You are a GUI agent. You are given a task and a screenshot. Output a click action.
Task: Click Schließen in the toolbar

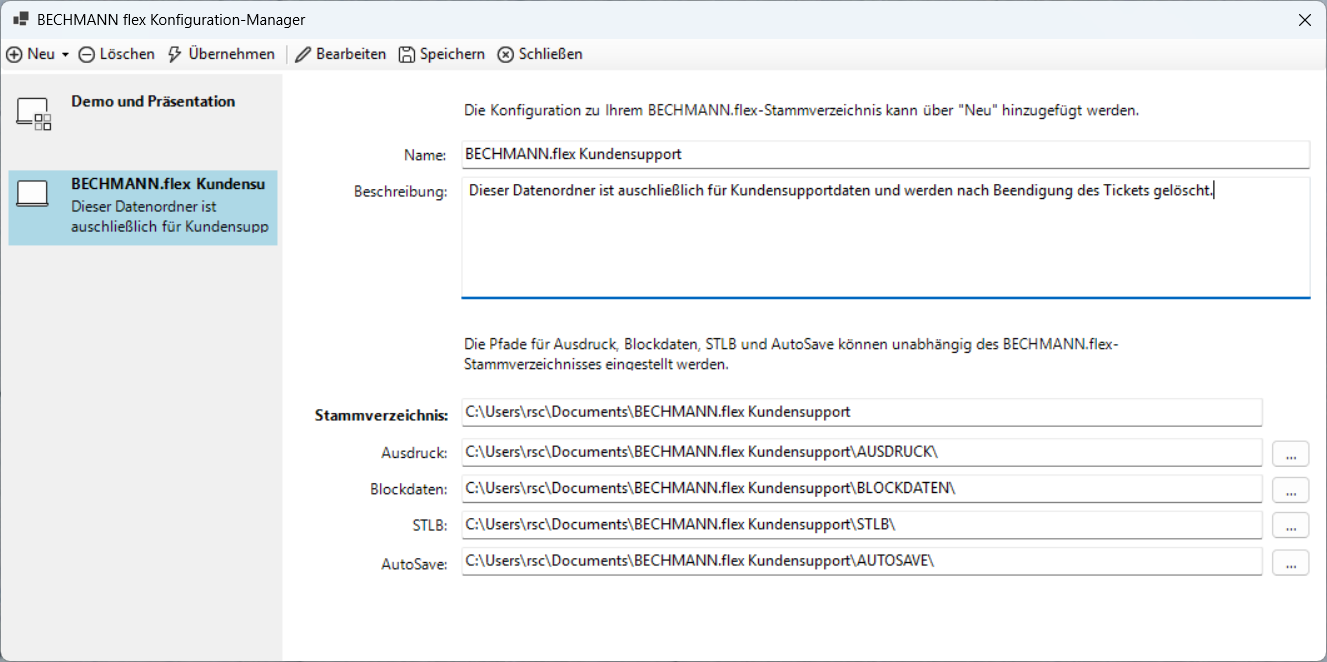[x=540, y=54]
